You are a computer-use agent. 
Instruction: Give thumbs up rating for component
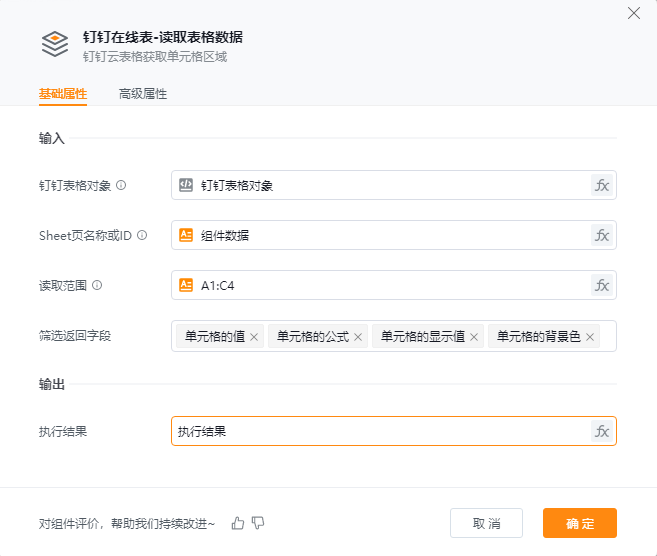point(238,523)
